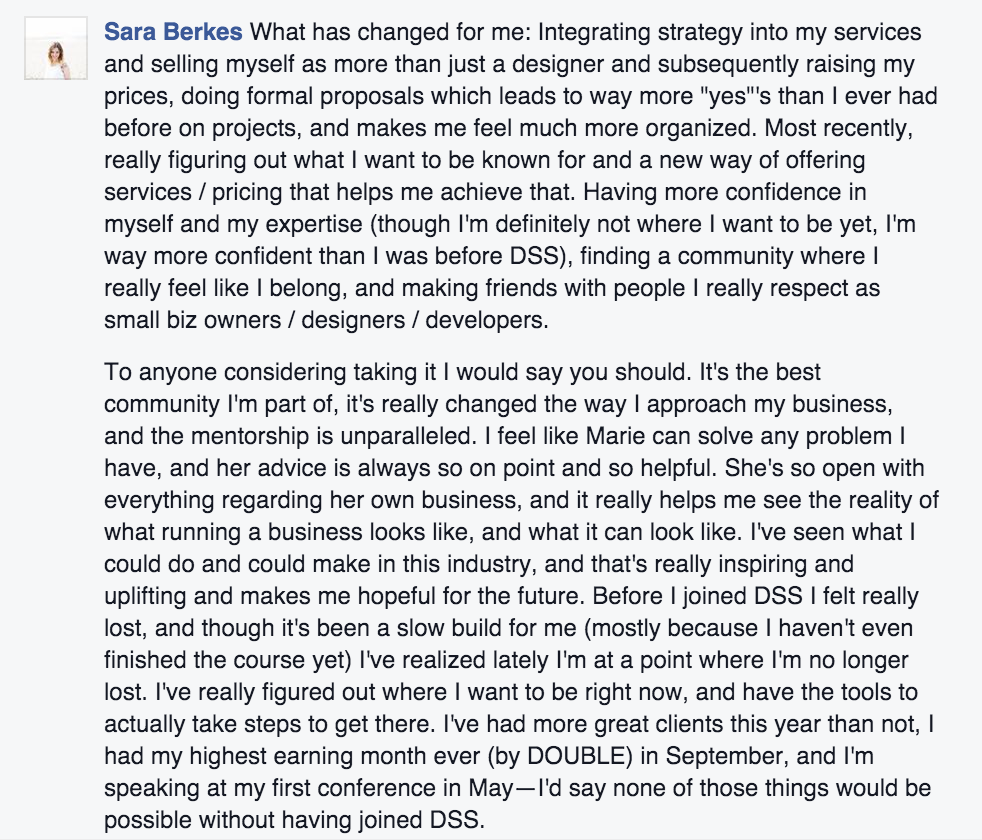
Task: Click the capitalized word "DOUBLE"
Action: [575, 755]
